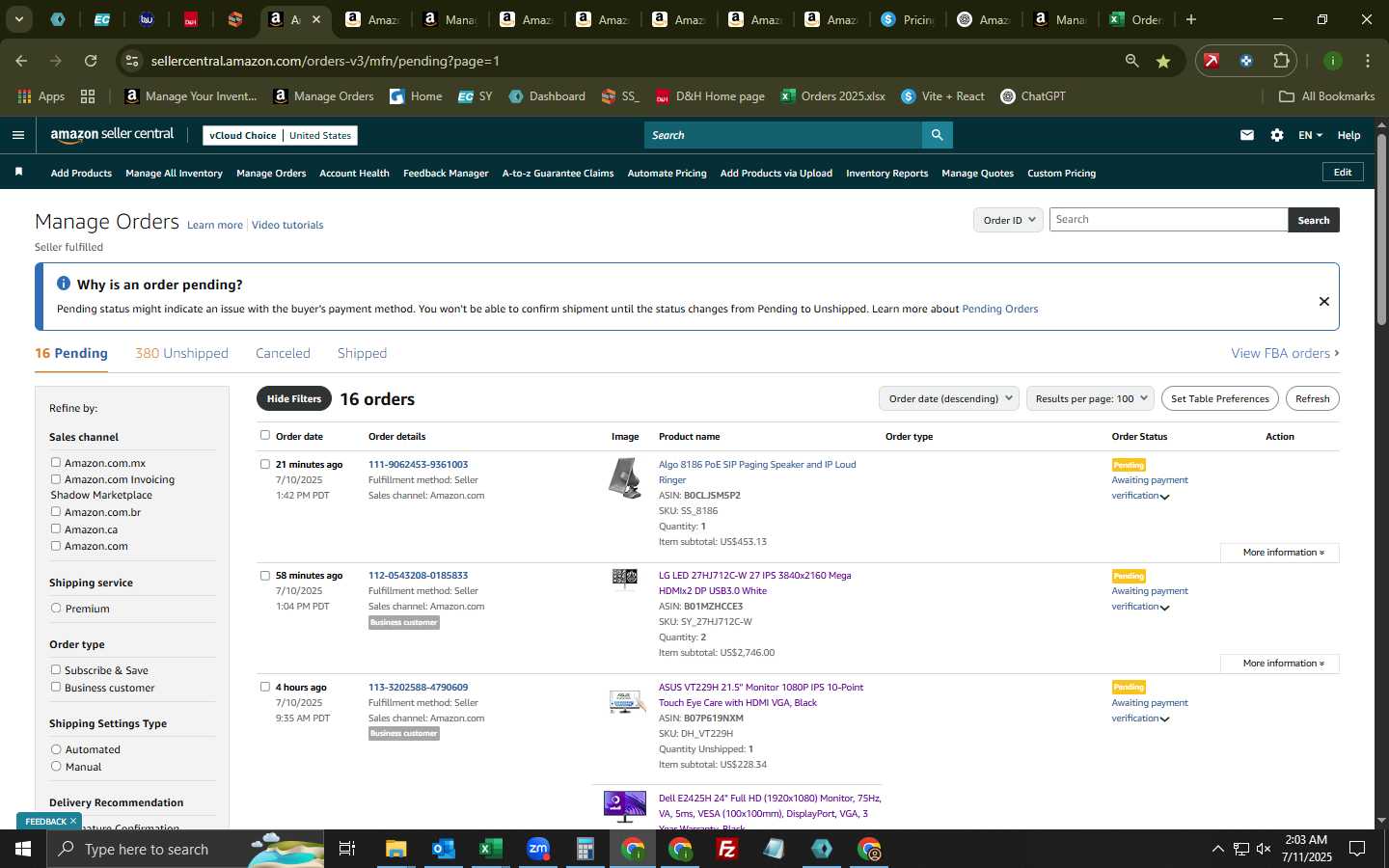Open the Order ID search type dropdown
1389x868 pixels.
[x=1008, y=220]
